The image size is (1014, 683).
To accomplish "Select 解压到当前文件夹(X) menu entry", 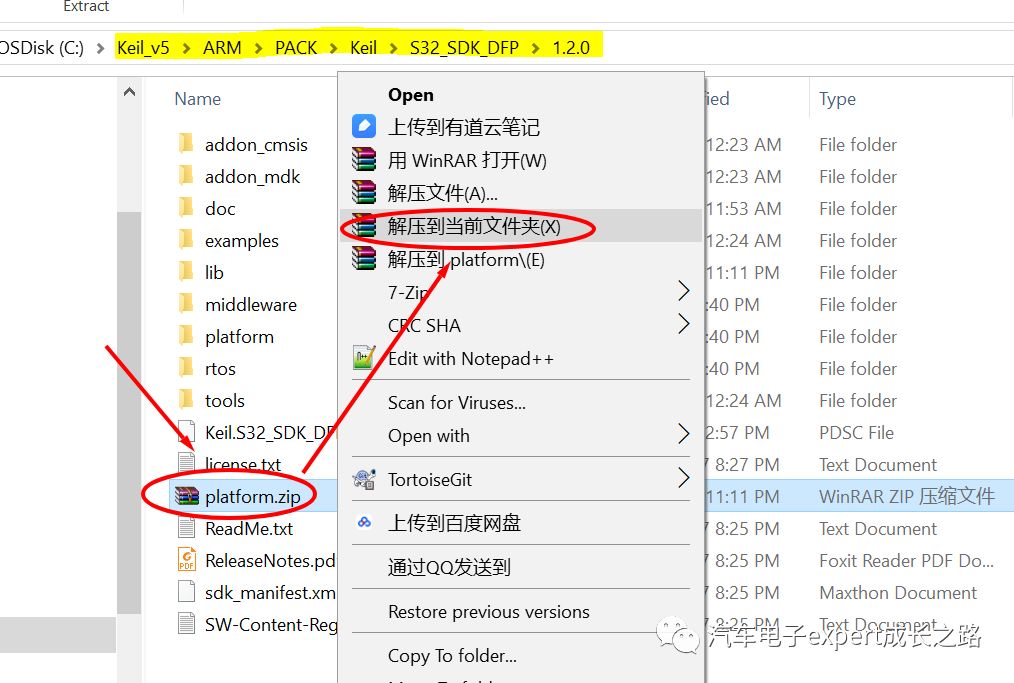I will tap(521, 226).
